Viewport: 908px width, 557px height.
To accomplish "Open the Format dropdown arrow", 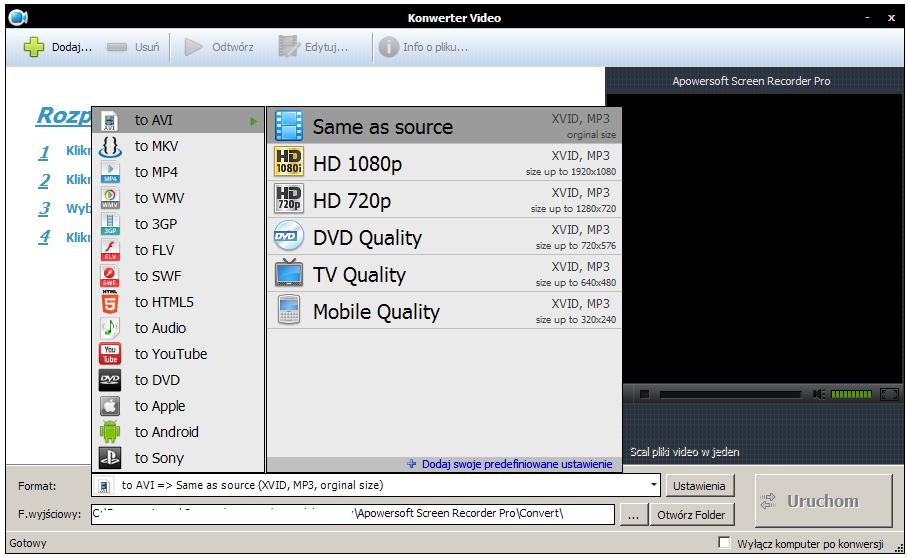I will click(654, 485).
